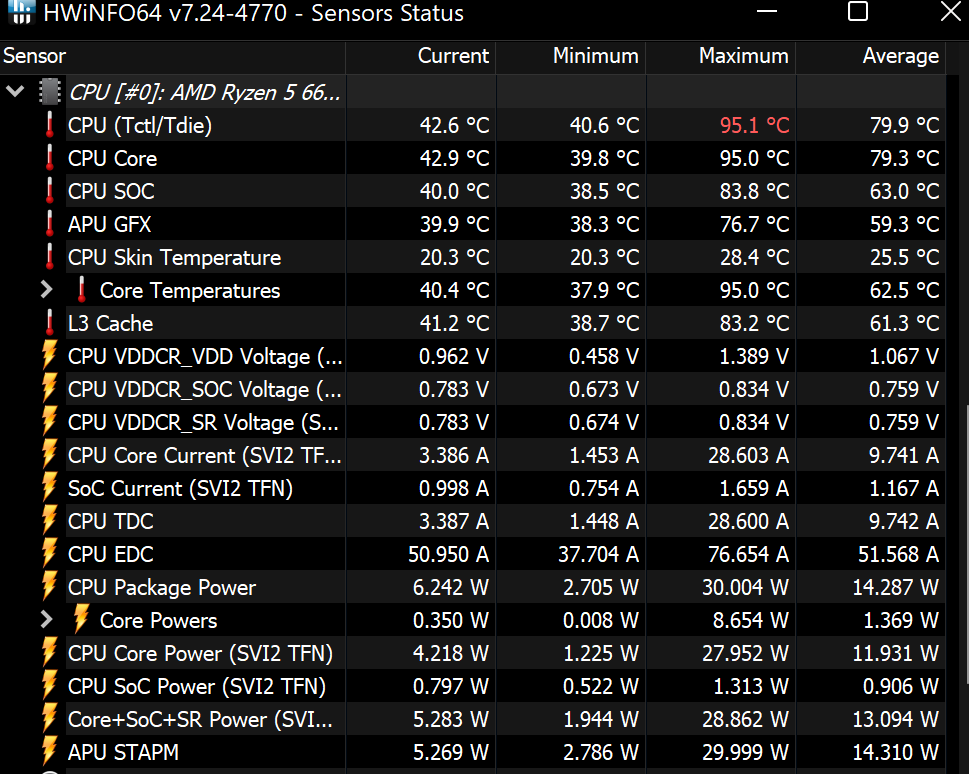Select the CPU Skin Temperature label
969x774 pixels.
click(174, 257)
